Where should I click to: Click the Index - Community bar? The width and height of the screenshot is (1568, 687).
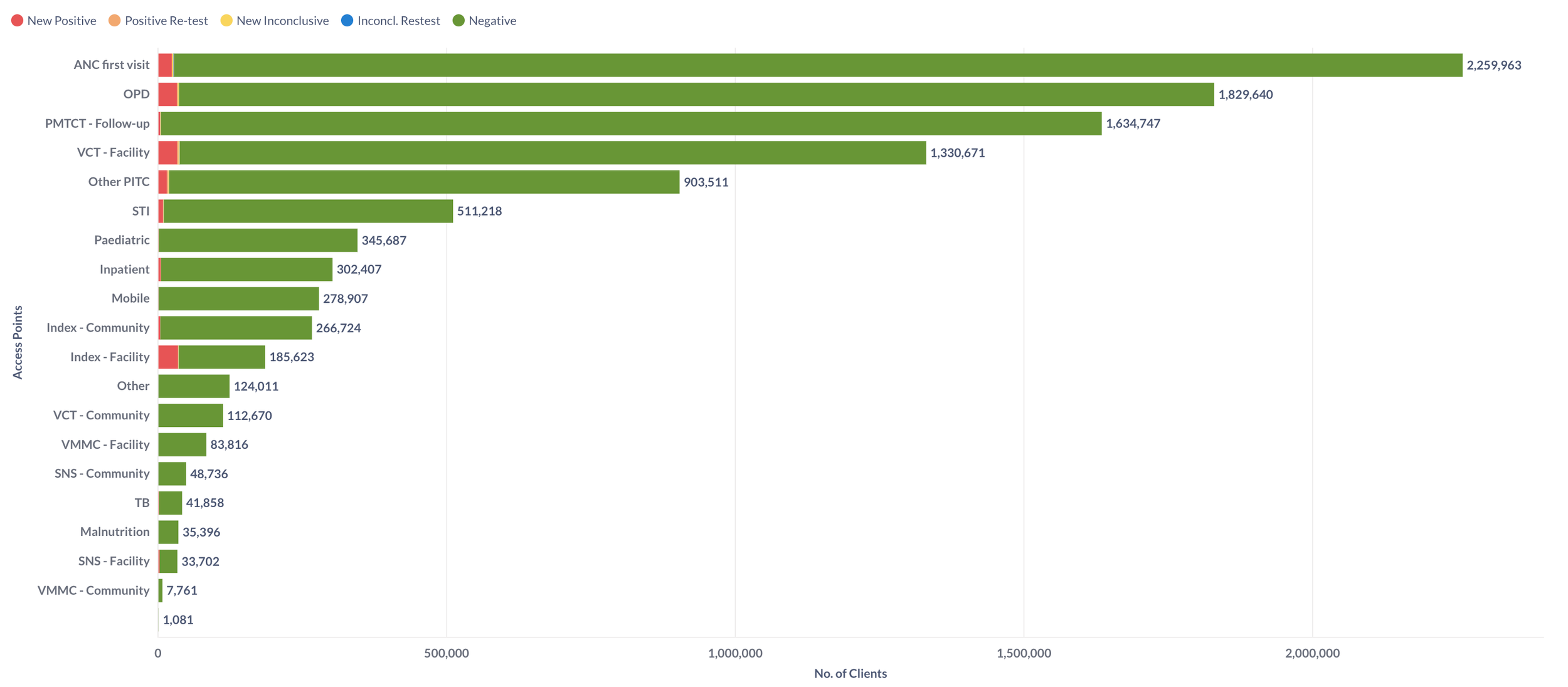(x=235, y=328)
